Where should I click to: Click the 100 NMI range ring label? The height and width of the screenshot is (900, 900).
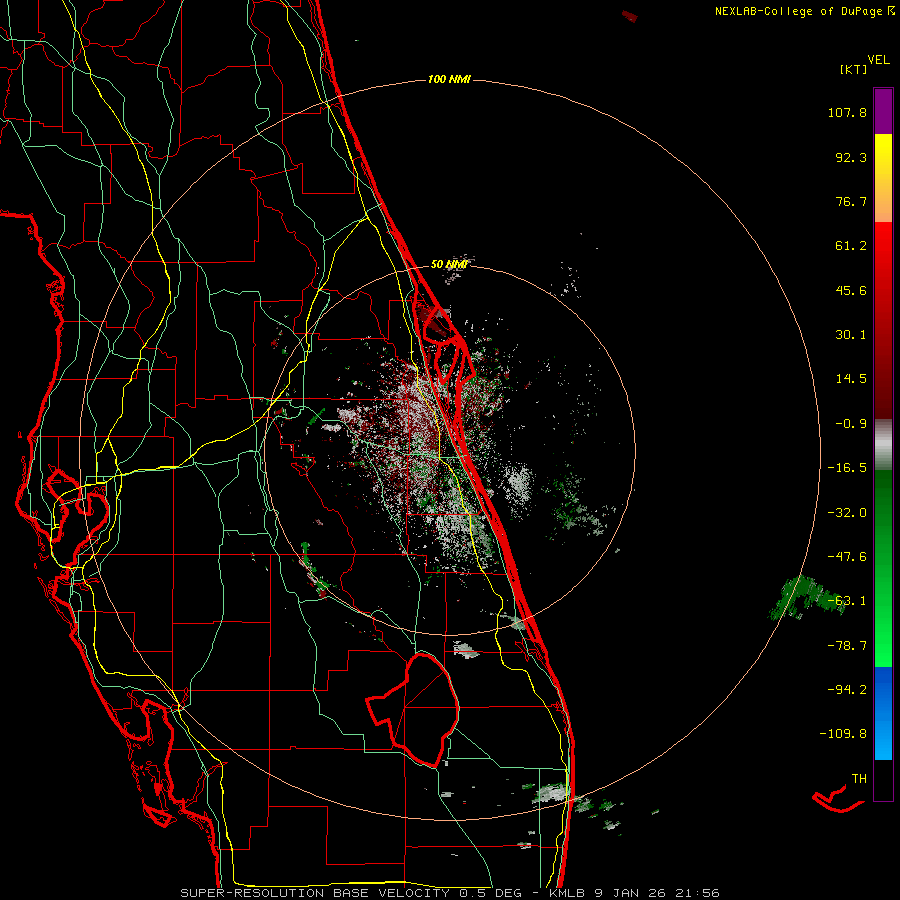449,79
